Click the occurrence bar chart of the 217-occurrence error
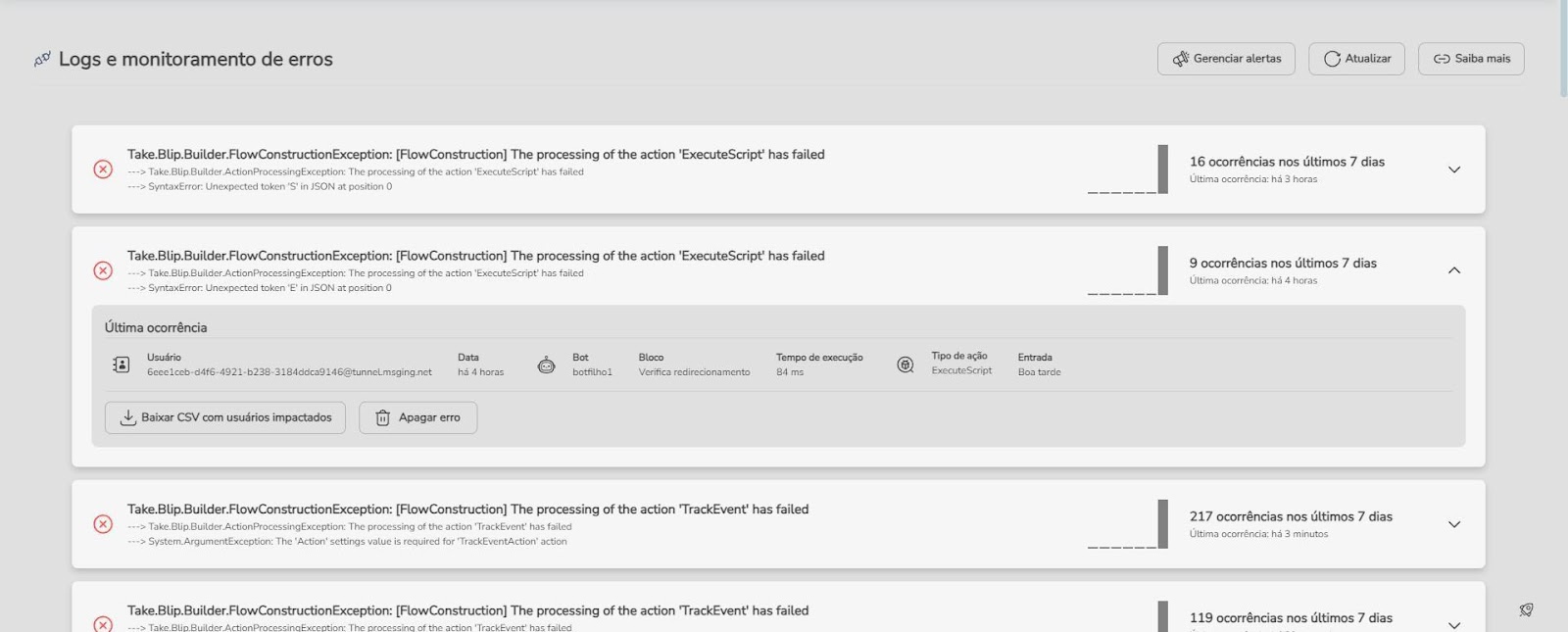 tap(1128, 524)
